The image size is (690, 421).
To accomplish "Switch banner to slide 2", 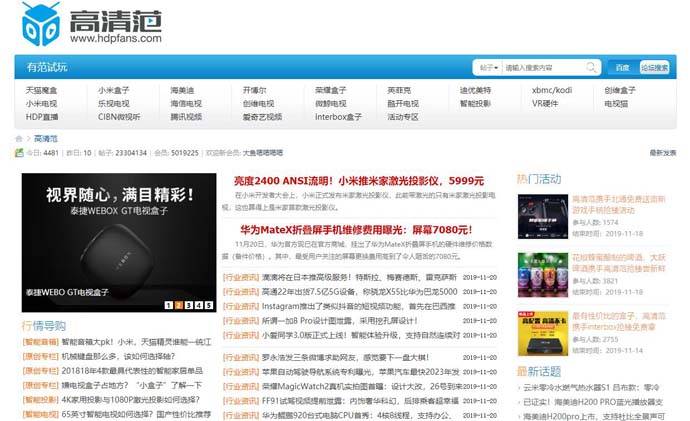I will tap(179, 305).
